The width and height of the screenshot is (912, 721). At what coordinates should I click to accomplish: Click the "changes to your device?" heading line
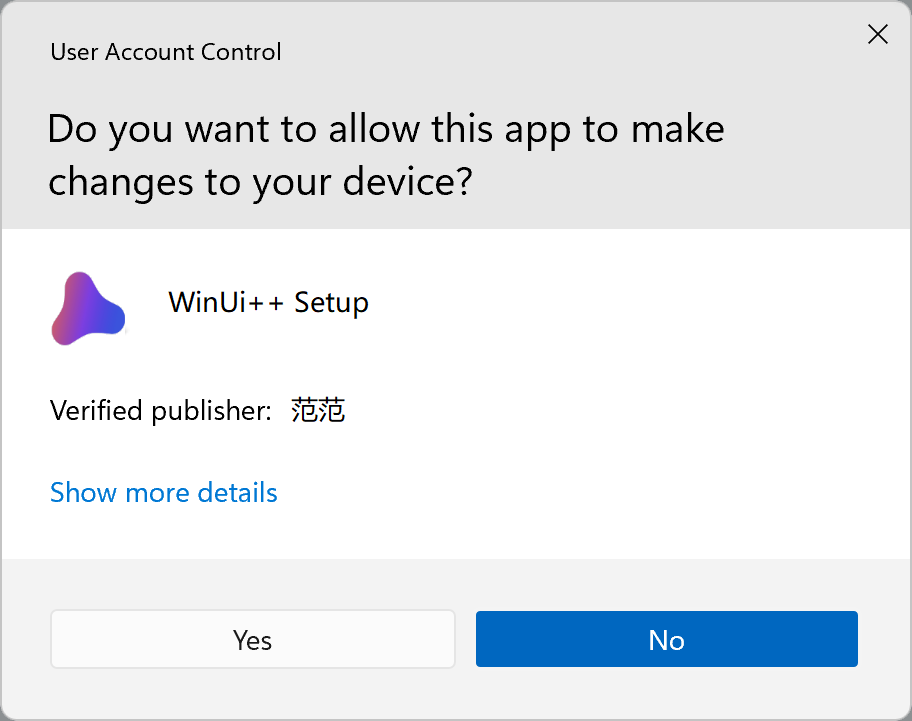tap(260, 182)
